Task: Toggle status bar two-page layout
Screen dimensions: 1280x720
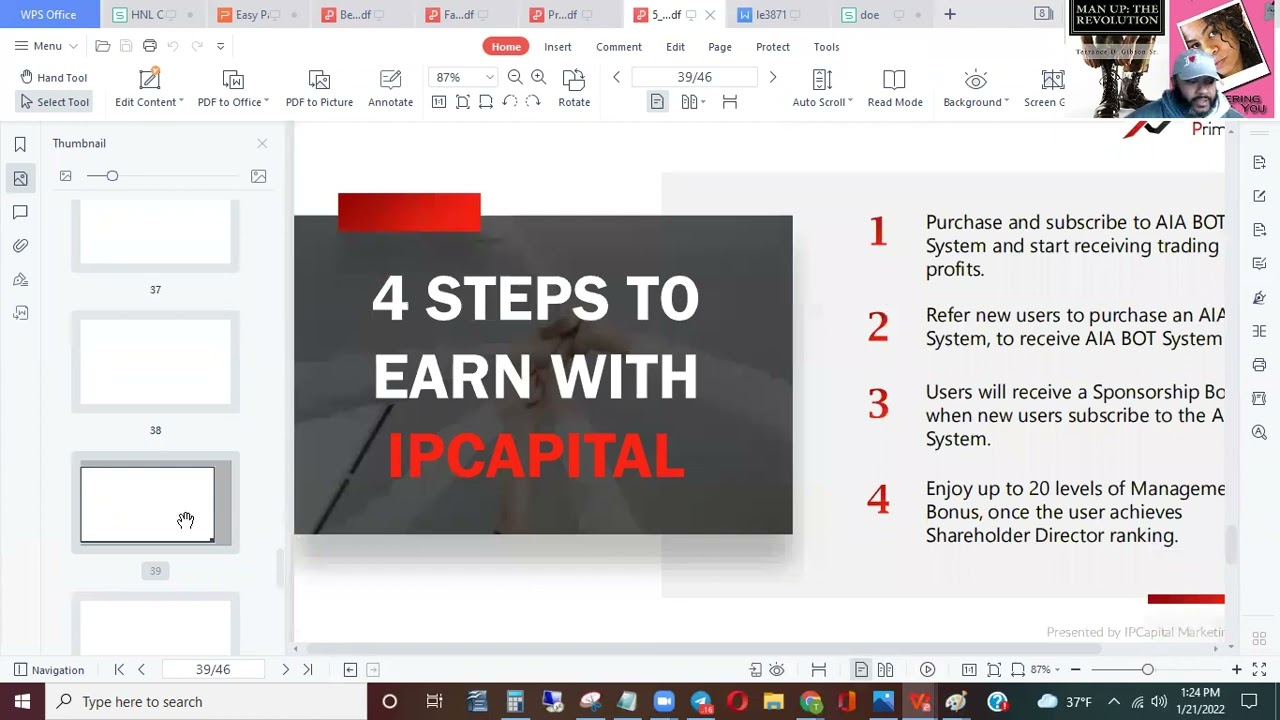Action: 884,670
